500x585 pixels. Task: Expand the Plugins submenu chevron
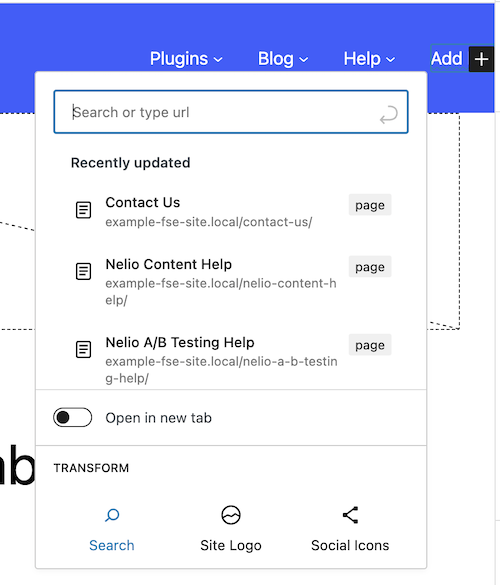point(218,60)
